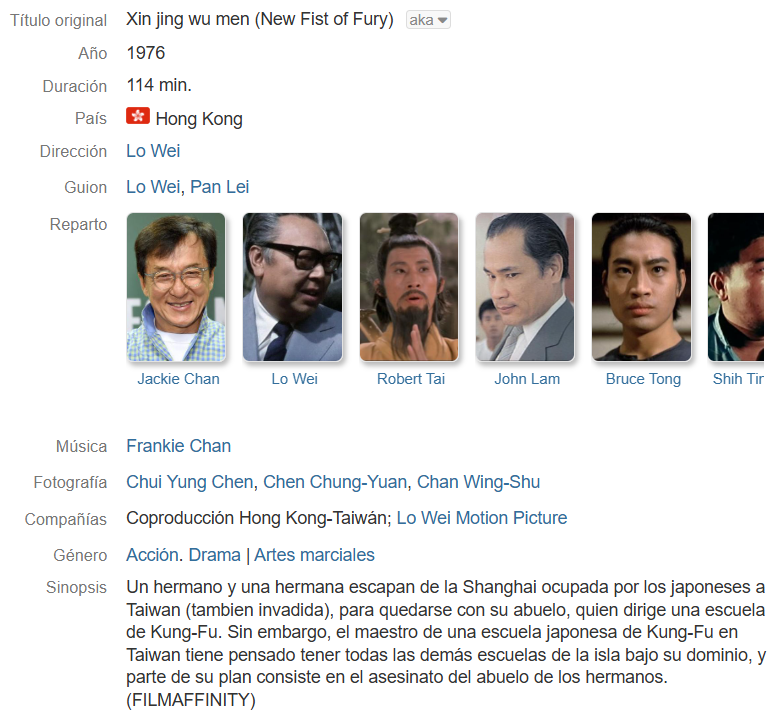
Task: Select the Acción genre link
Action: click(152, 555)
